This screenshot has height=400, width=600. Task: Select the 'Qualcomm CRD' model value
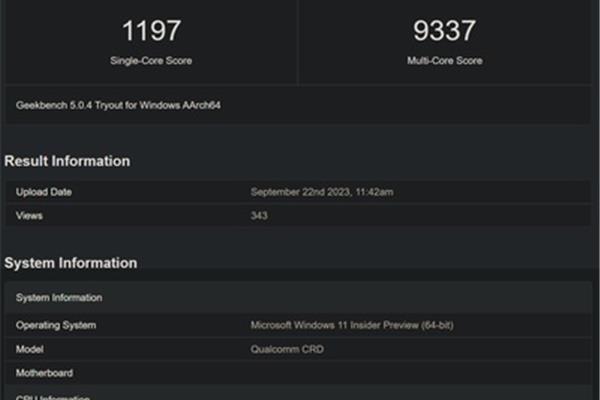(287, 349)
